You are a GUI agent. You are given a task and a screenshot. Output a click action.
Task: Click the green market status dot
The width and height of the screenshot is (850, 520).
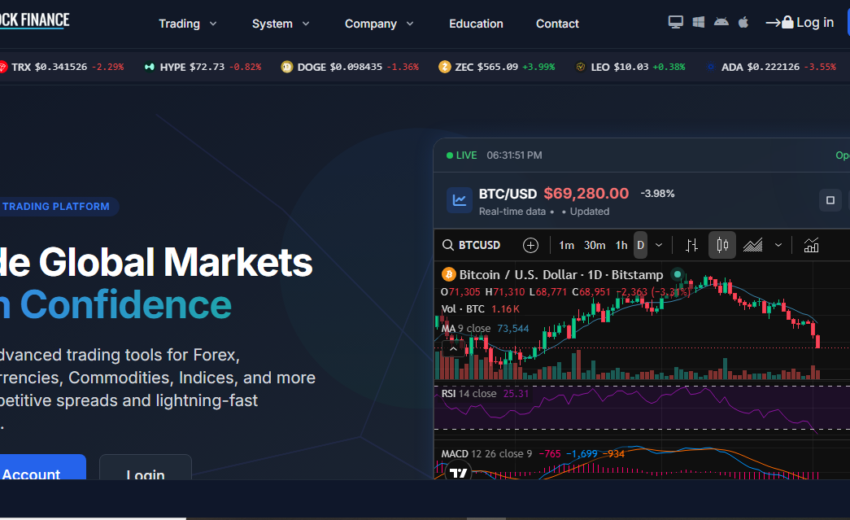pyautogui.click(x=677, y=274)
